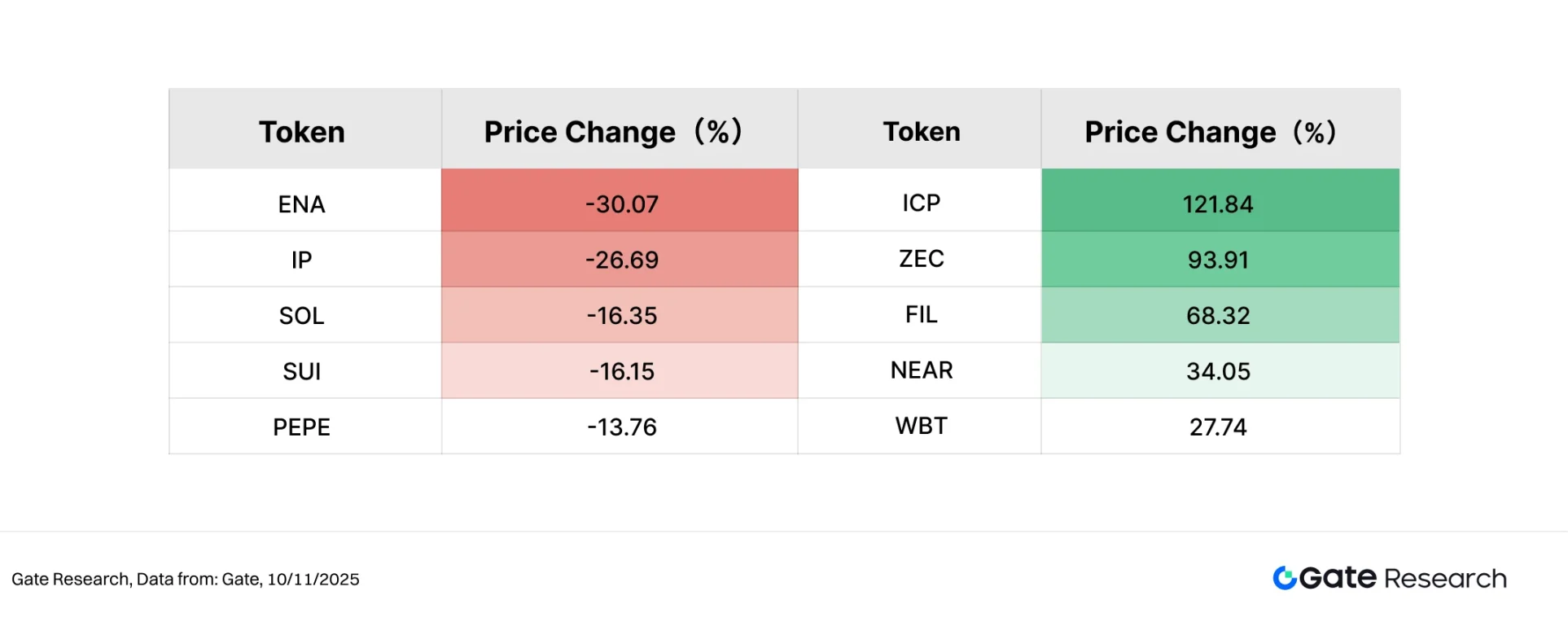Screen dimensions: 1568x626
Task: Click the right Token column header
Action: pos(921,132)
